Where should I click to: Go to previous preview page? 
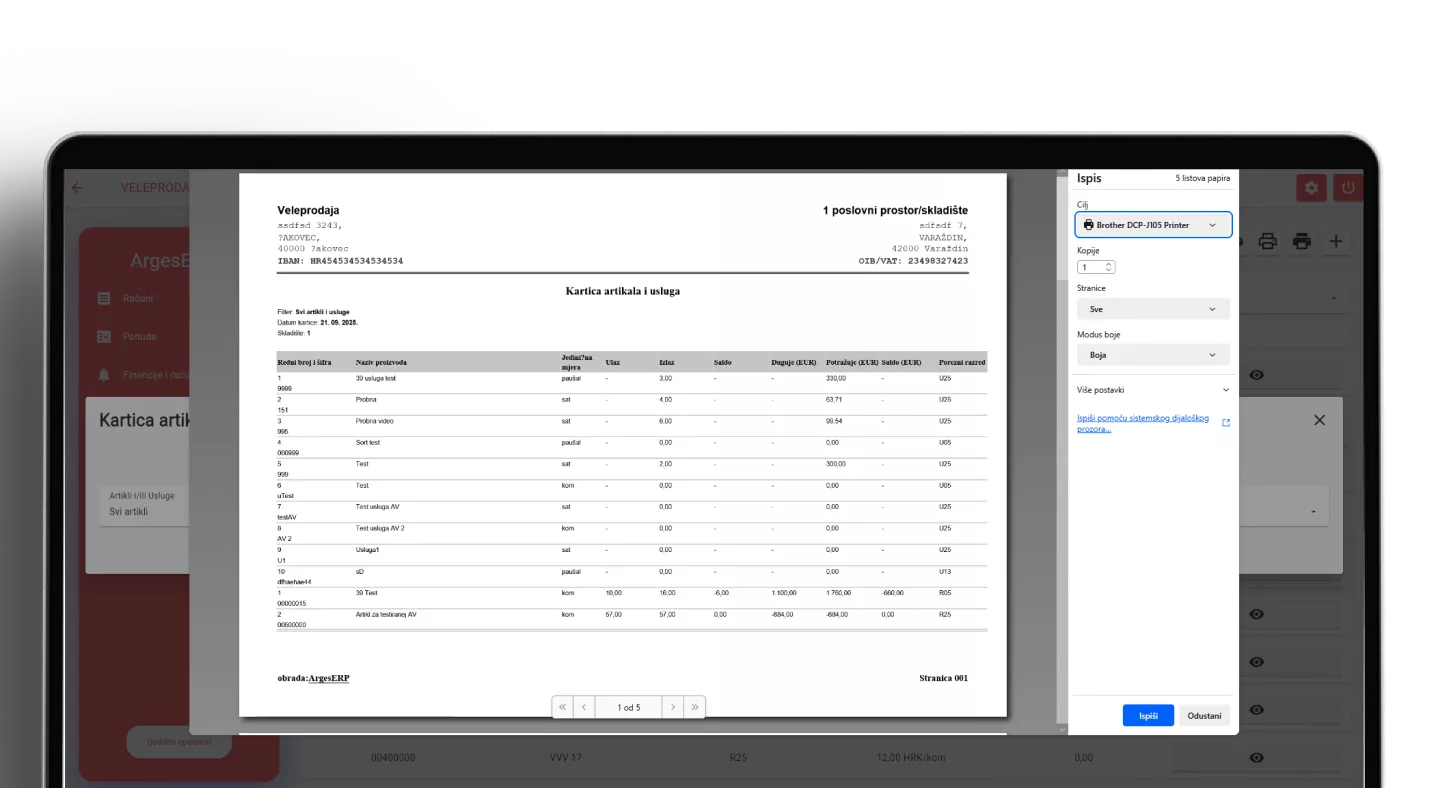point(584,707)
